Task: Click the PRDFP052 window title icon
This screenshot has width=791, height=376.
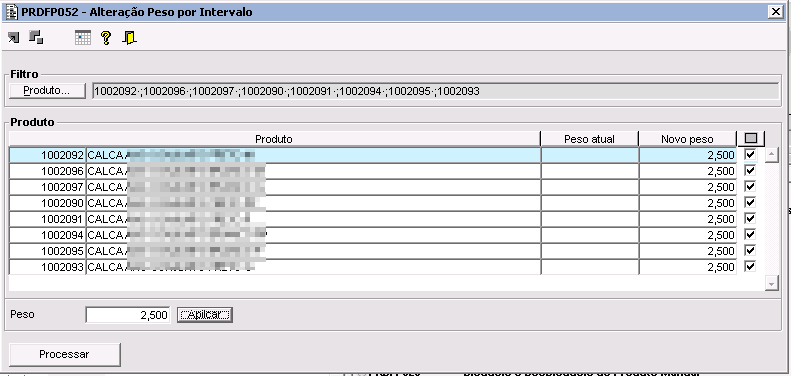Action: (12, 12)
